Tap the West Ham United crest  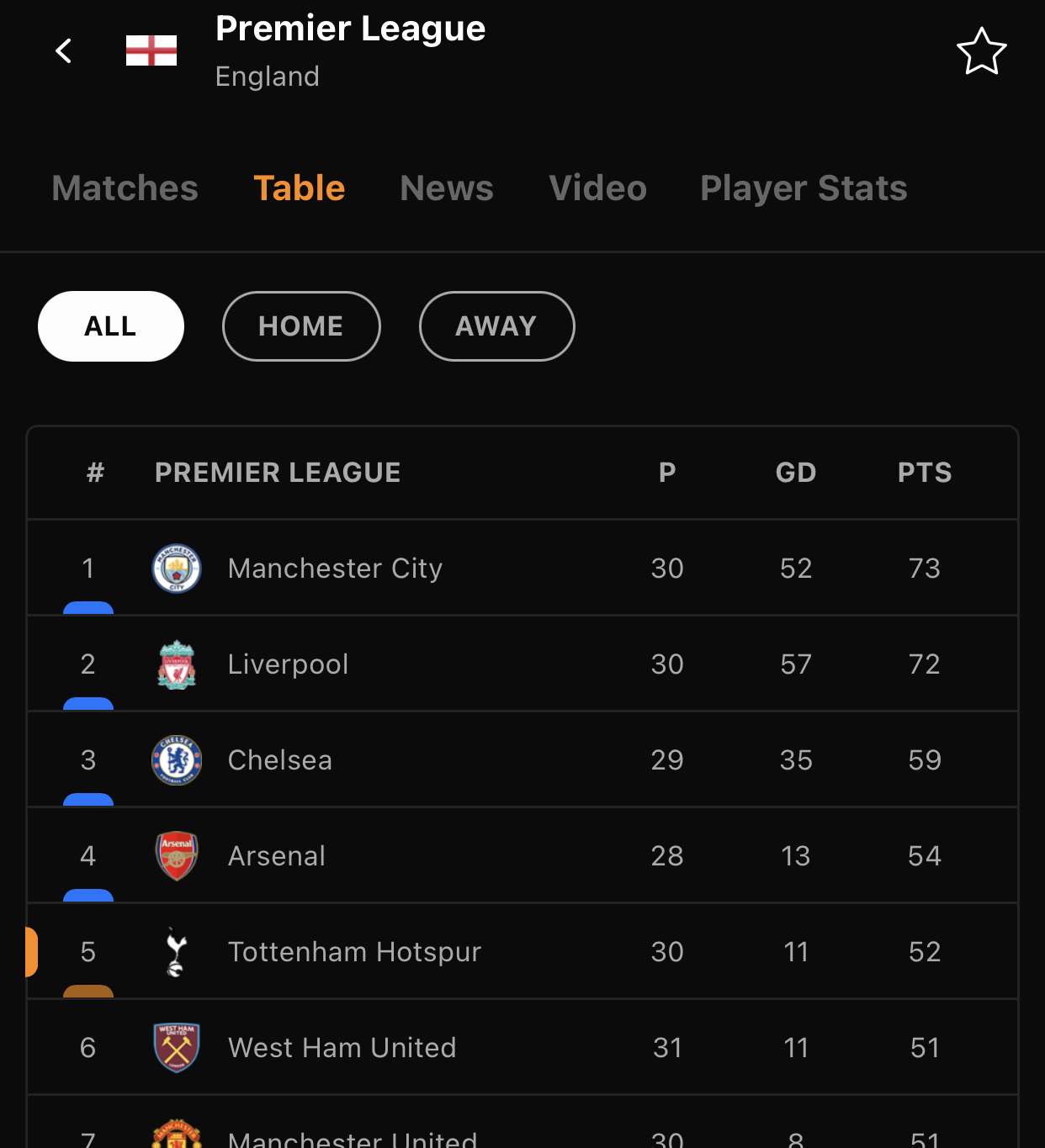tap(177, 1048)
